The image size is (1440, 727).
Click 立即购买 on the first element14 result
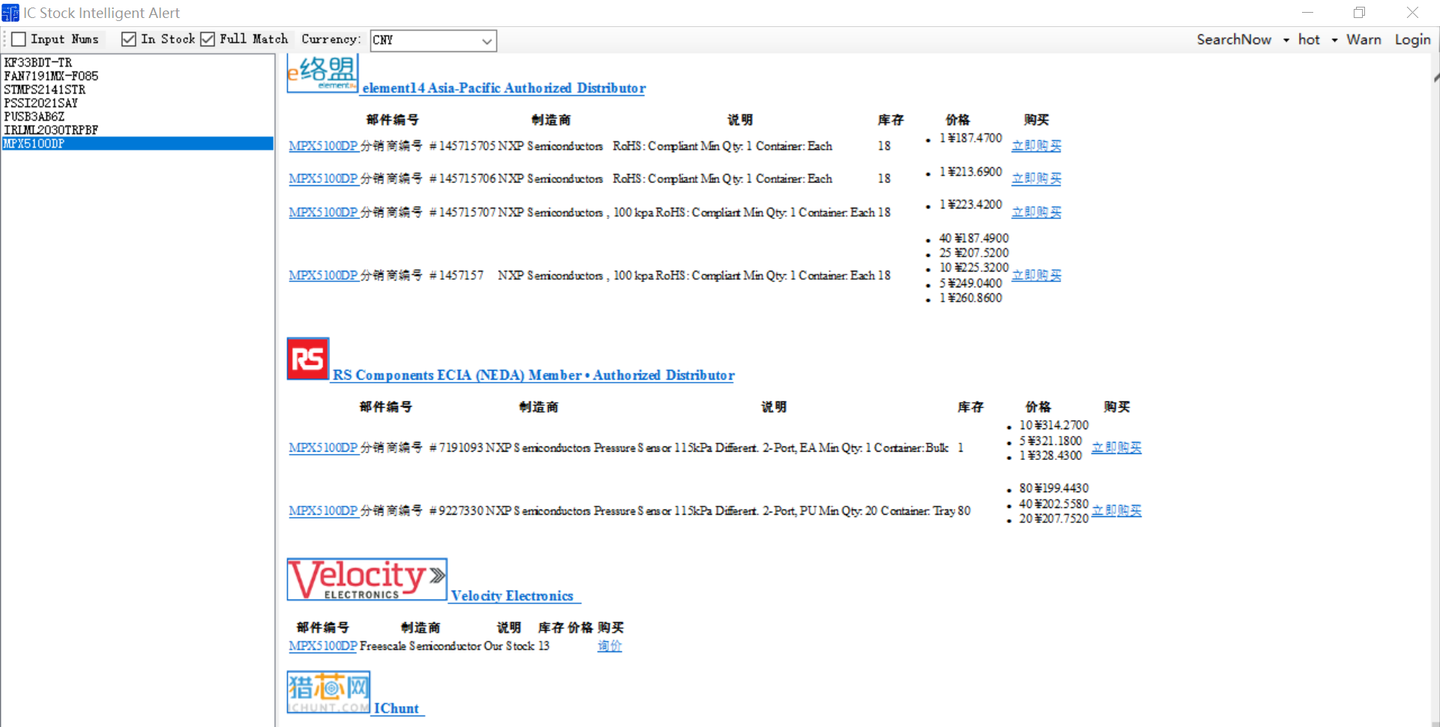(1035, 145)
